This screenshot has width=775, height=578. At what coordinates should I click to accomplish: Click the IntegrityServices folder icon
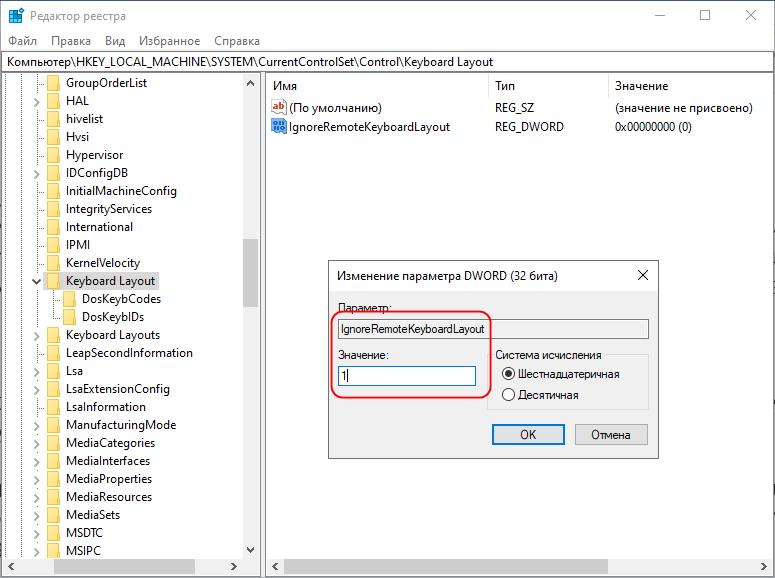tap(54, 209)
